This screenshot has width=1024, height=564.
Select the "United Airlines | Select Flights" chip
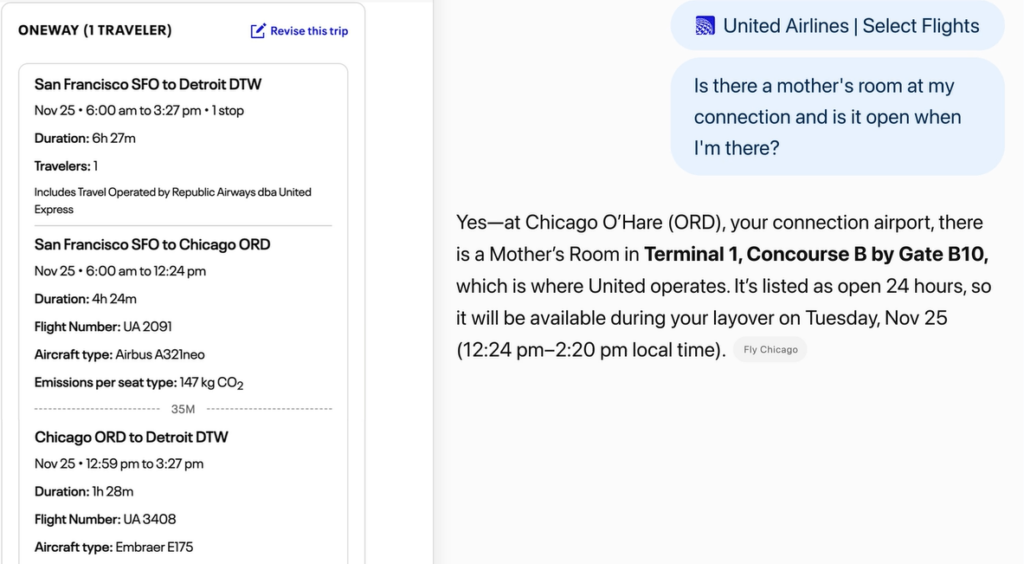coord(837,26)
